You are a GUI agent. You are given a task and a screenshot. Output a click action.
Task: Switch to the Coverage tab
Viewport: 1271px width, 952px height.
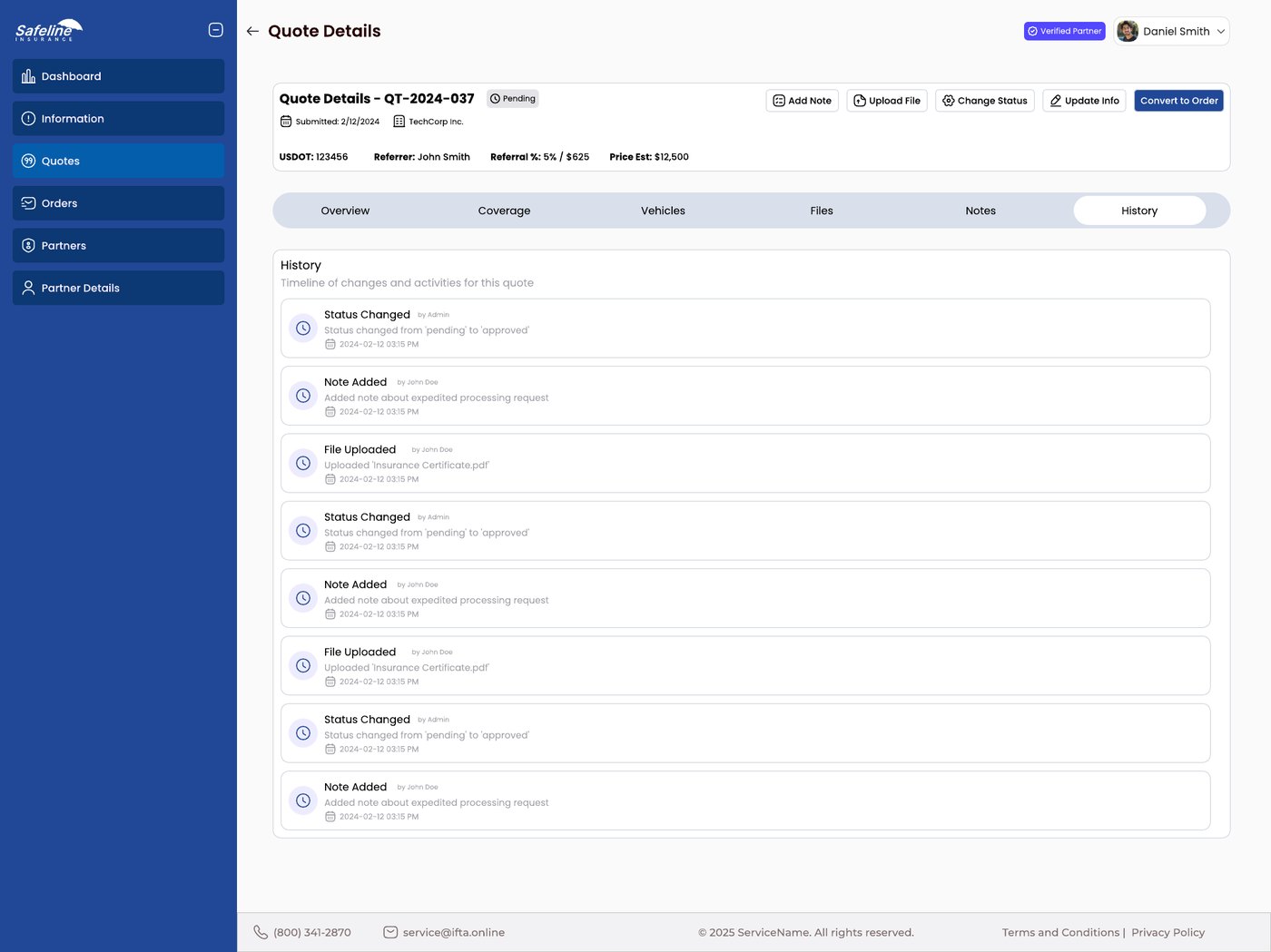click(504, 211)
